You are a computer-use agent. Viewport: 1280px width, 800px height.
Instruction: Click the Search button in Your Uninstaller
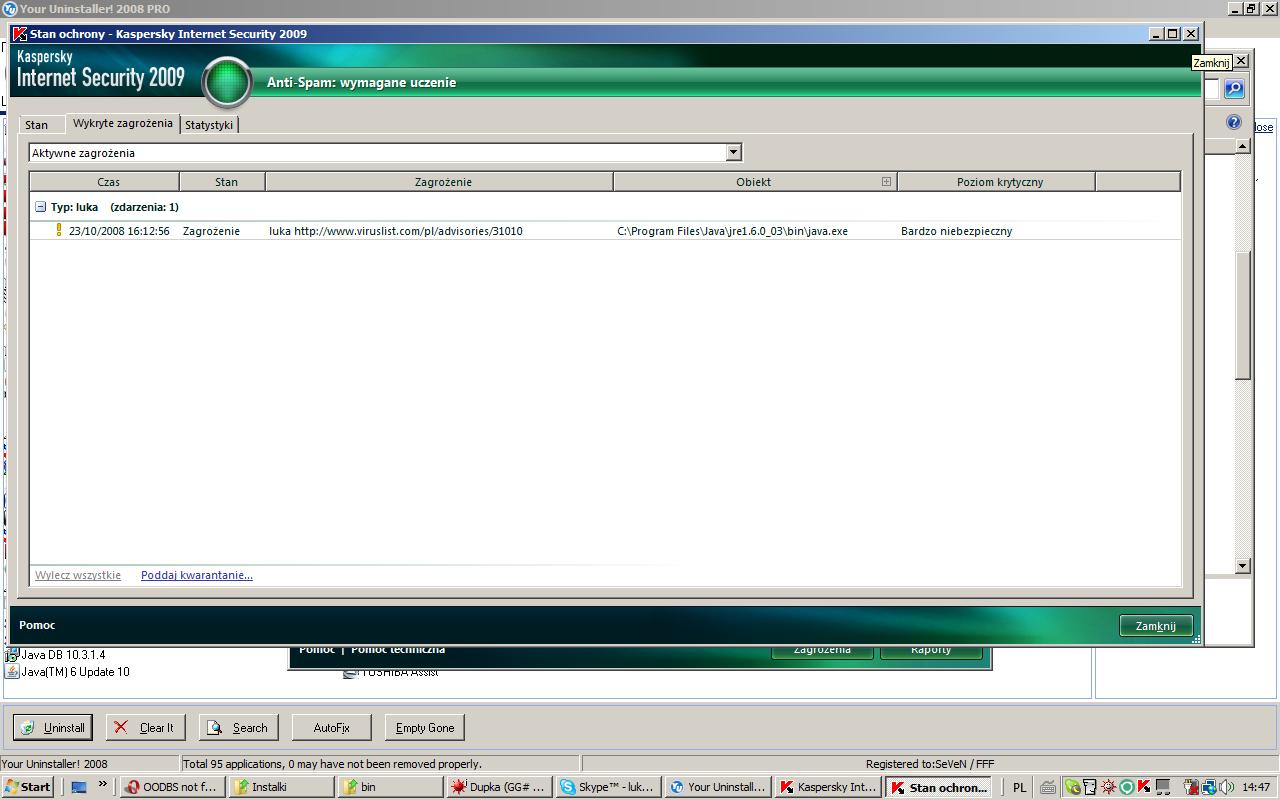pos(239,728)
